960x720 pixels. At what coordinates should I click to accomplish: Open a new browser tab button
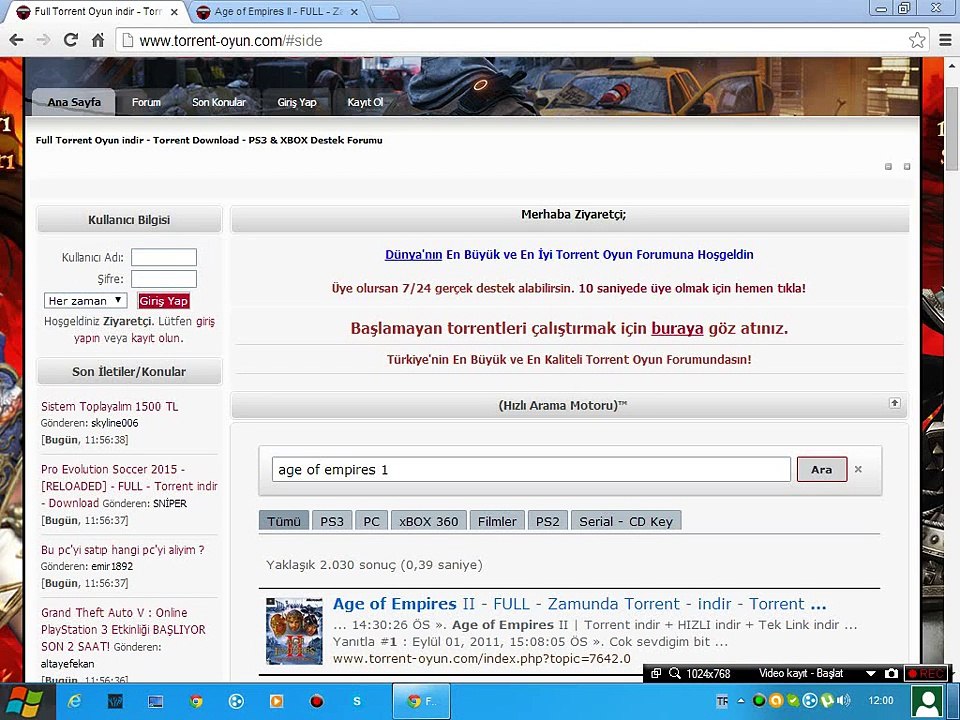(x=384, y=12)
